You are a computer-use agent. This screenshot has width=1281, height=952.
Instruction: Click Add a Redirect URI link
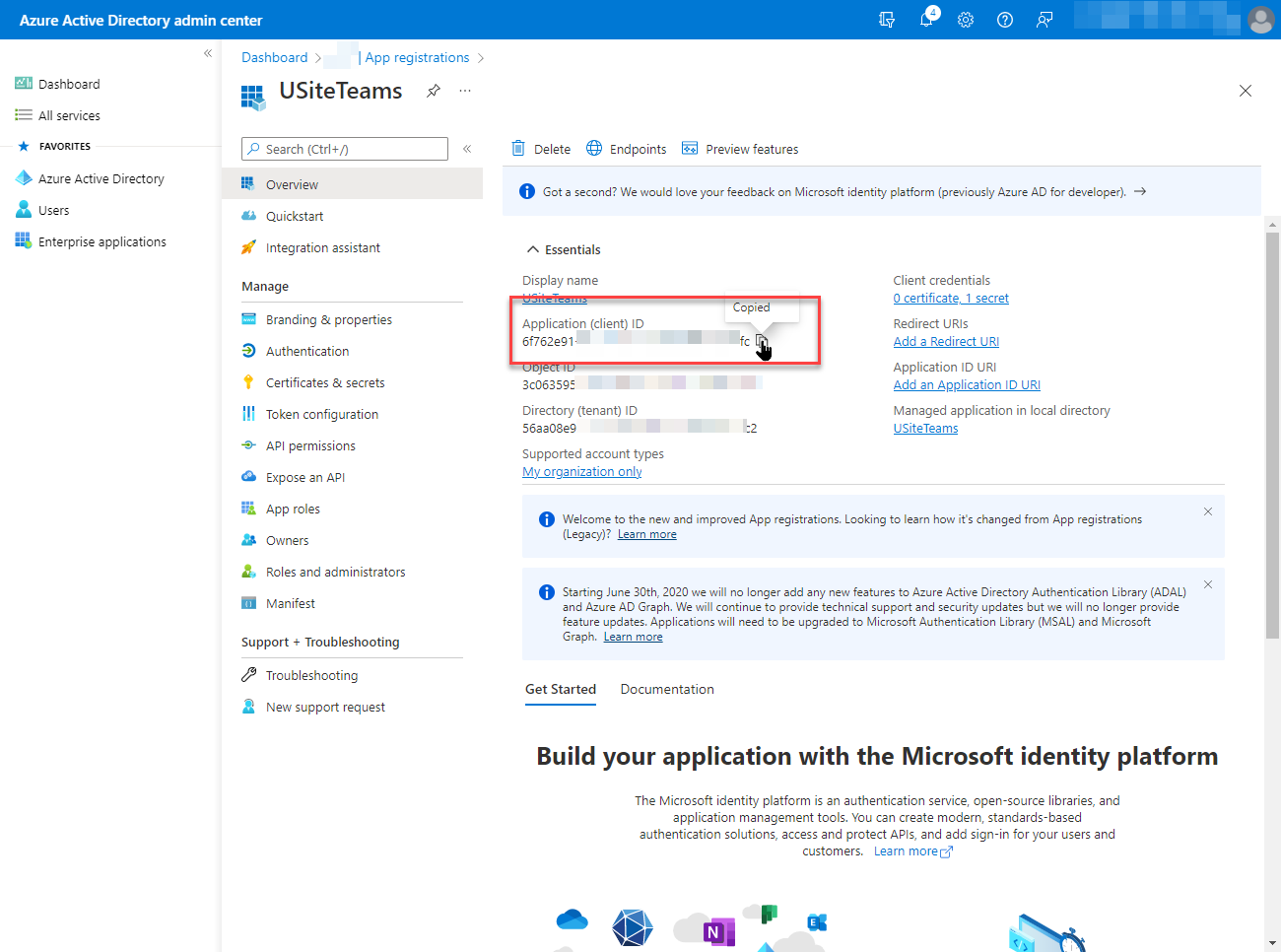[946, 342]
